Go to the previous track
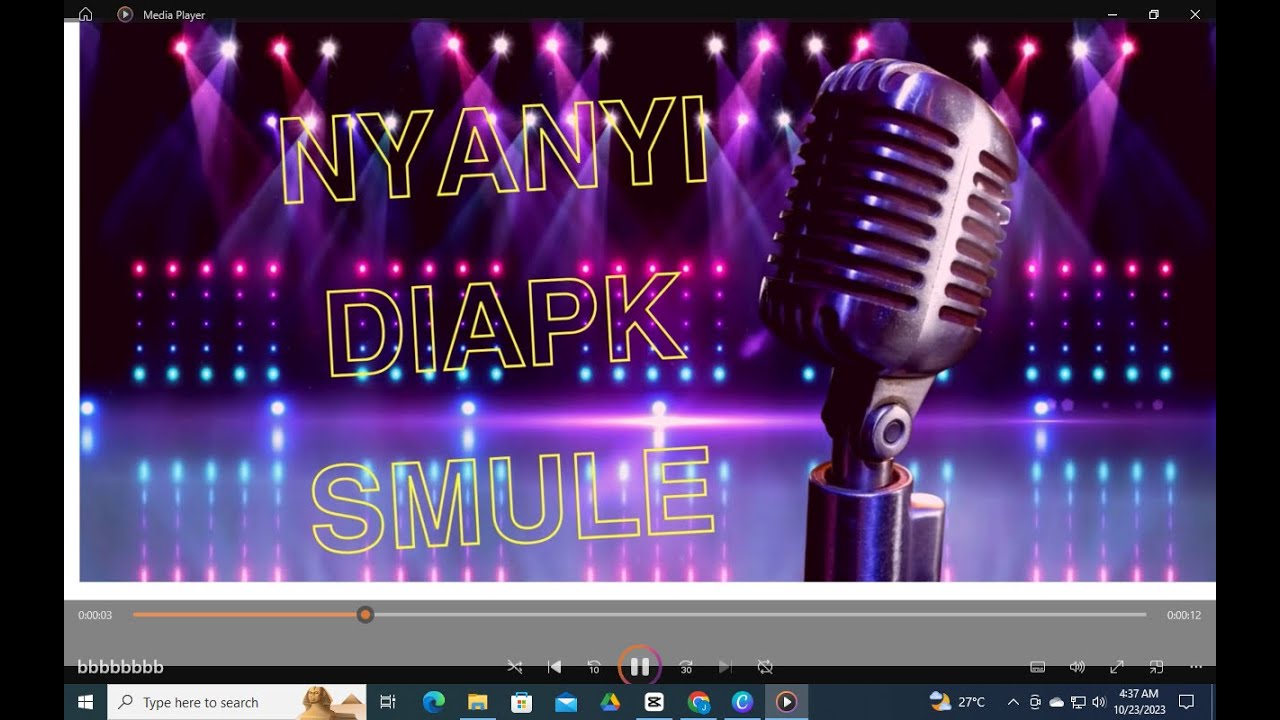This screenshot has width=1280, height=720. tap(555, 666)
